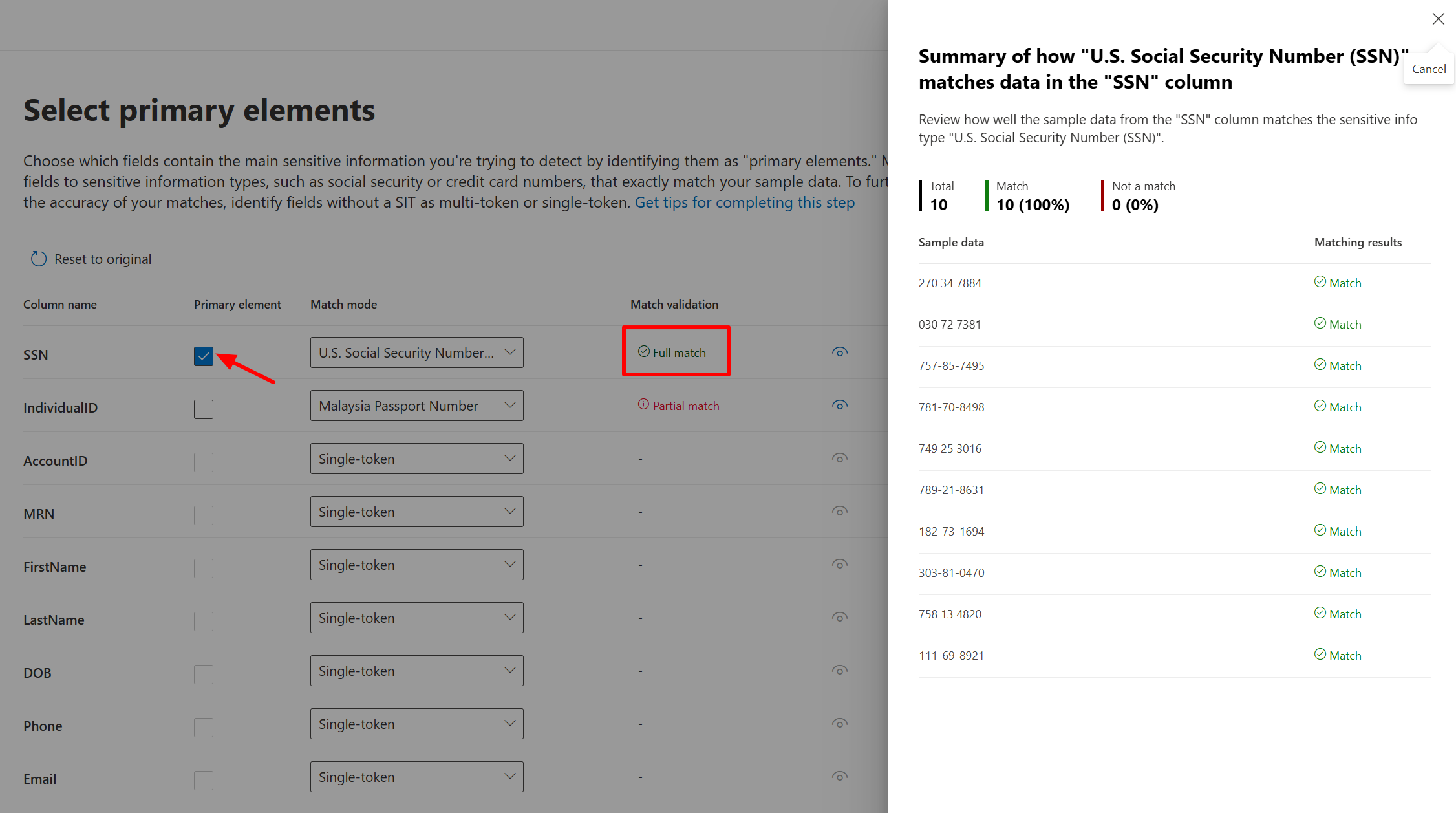1456x813 pixels.
Task: Click the Partial match warning icon
Action: coord(643,404)
